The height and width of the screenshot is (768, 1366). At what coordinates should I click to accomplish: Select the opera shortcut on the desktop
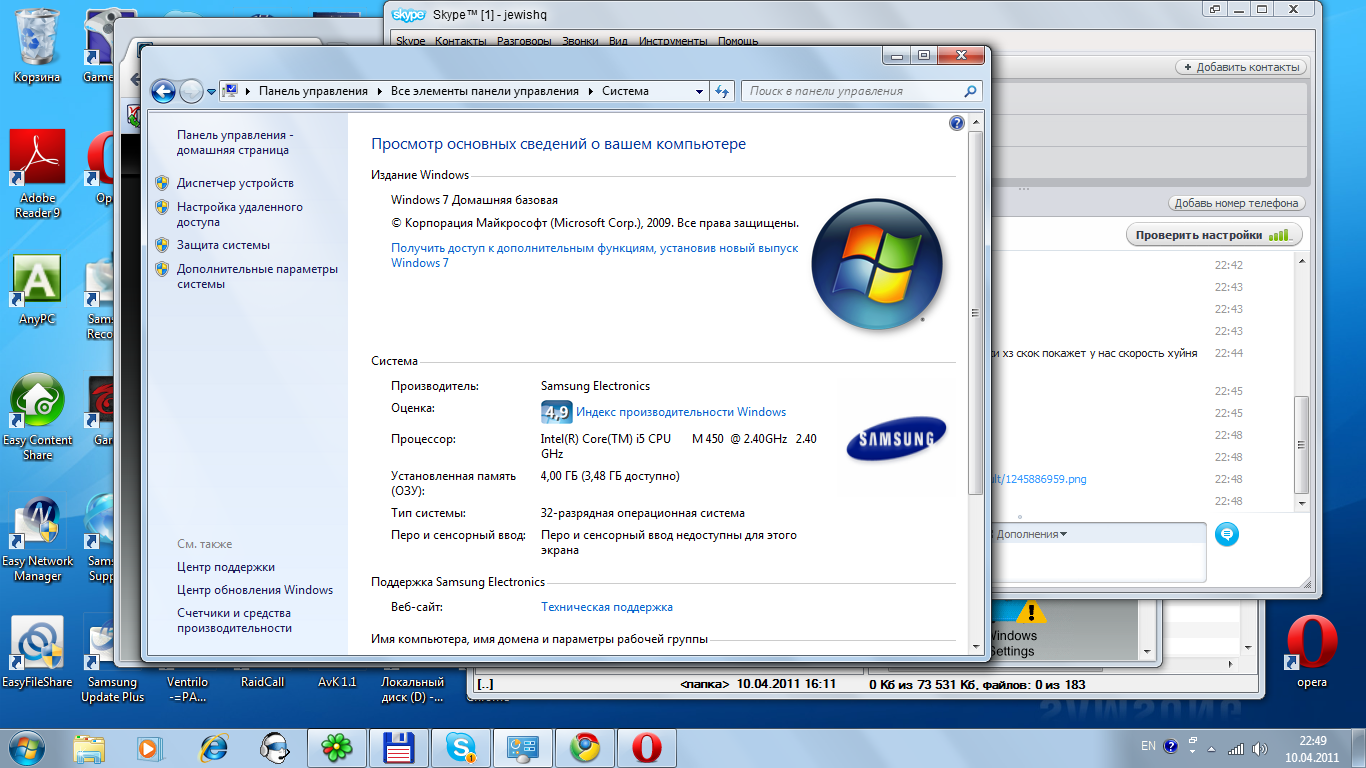pyautogui.click(x=1312, y=652)
